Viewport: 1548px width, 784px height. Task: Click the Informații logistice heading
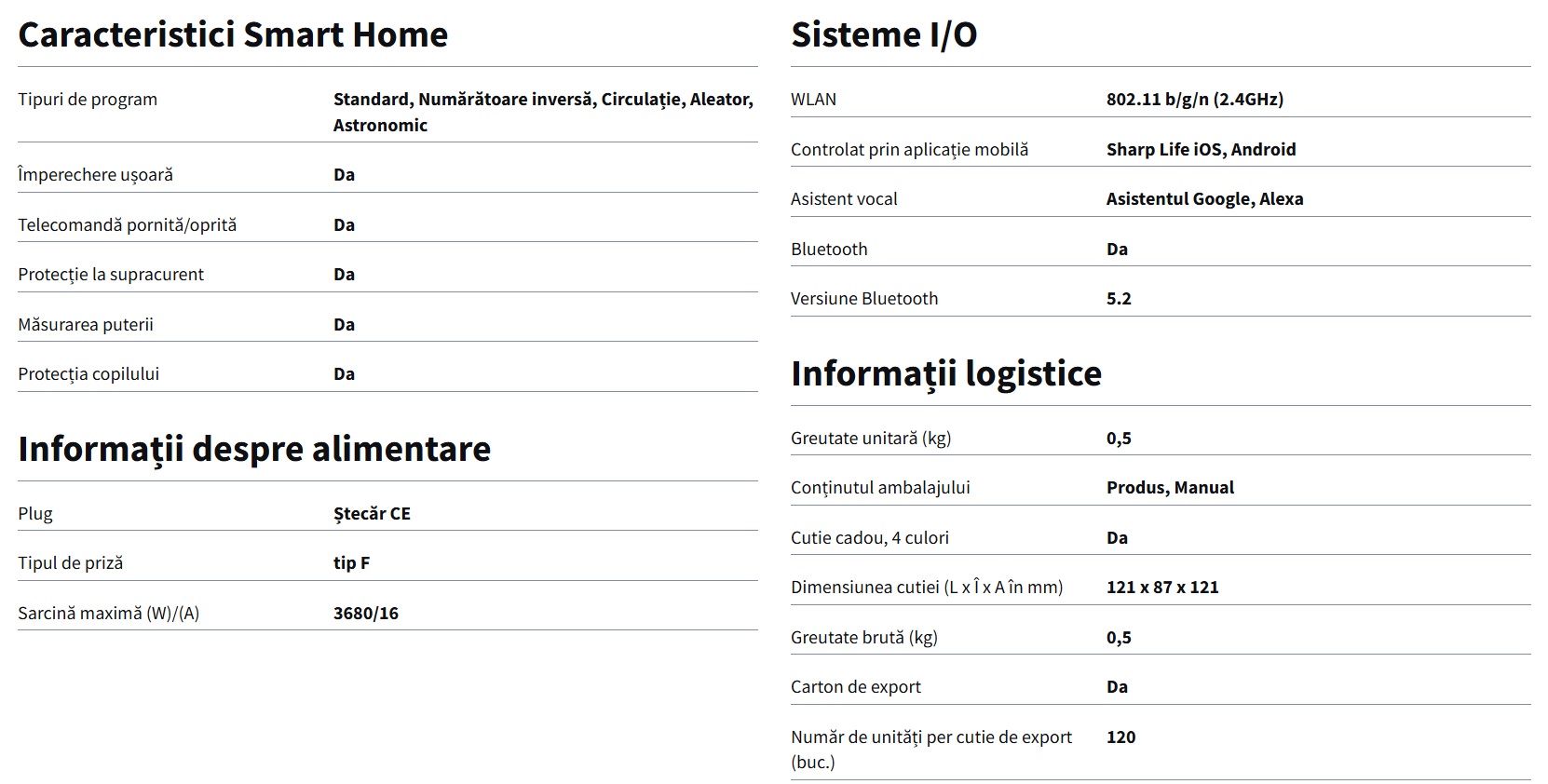[945, 373]
